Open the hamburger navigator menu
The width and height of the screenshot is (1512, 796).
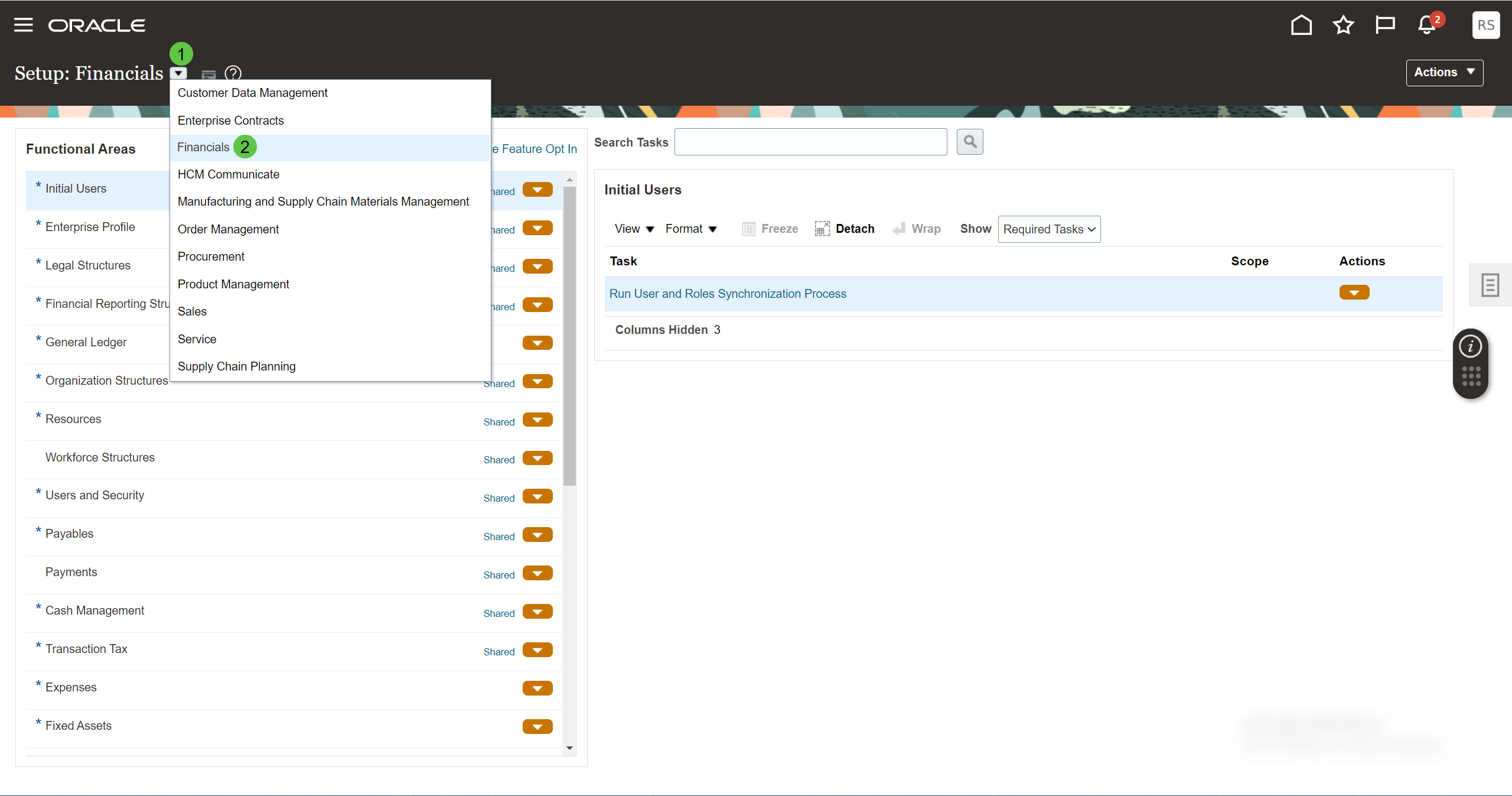pyautogui.click(x=24, y=25)
